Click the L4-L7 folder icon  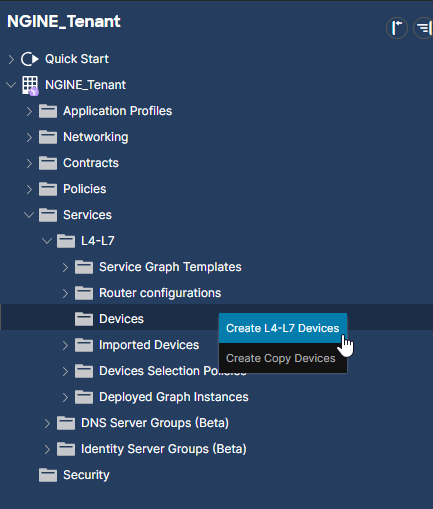66,241
